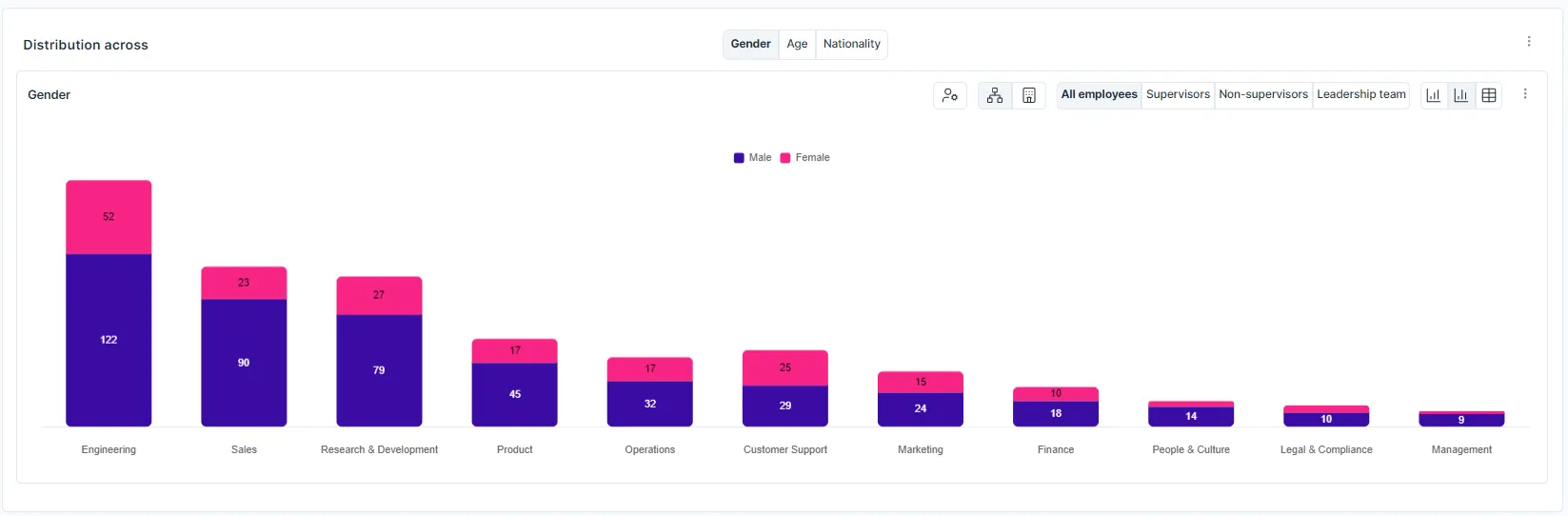This screenshot has height=516, width=1568.
Task: Click the Management axis label
Action: tap(1461, 449)
